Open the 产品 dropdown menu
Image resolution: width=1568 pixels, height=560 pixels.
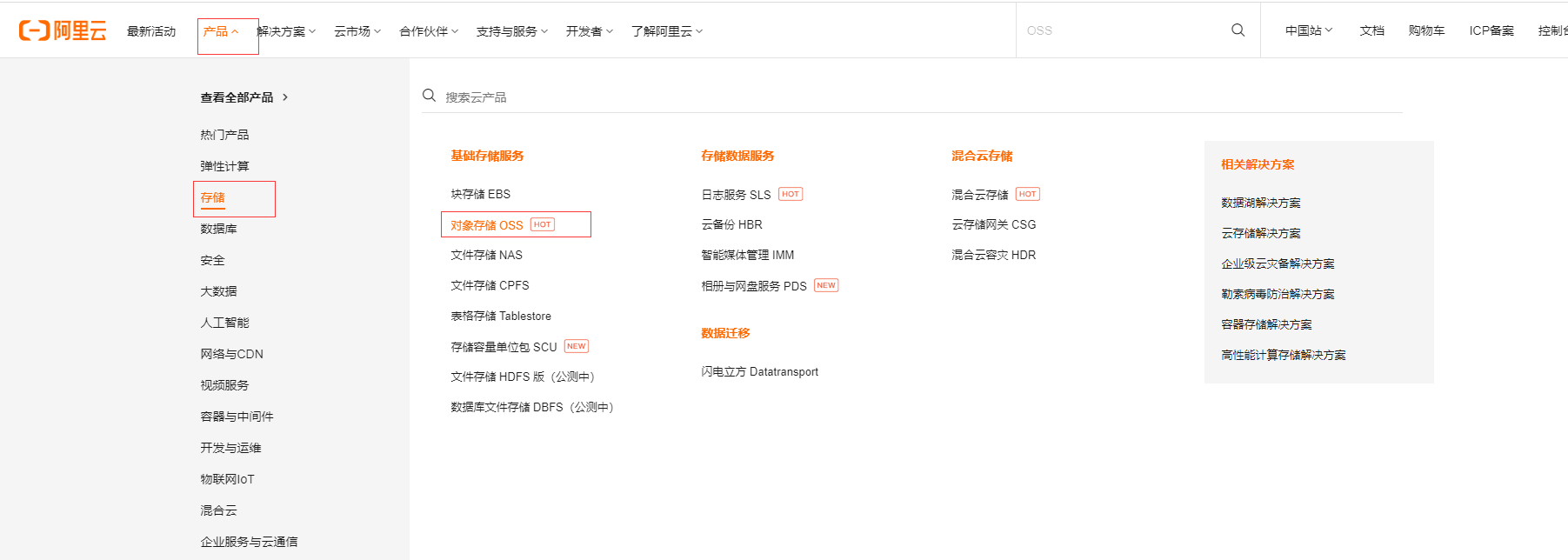click(x=221, y=31)
